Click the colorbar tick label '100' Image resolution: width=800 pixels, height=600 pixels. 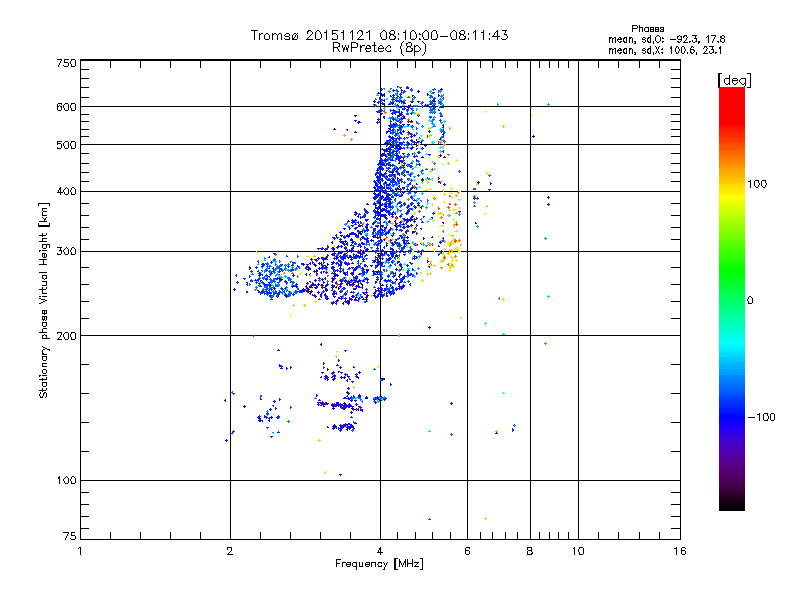(757, 184)
